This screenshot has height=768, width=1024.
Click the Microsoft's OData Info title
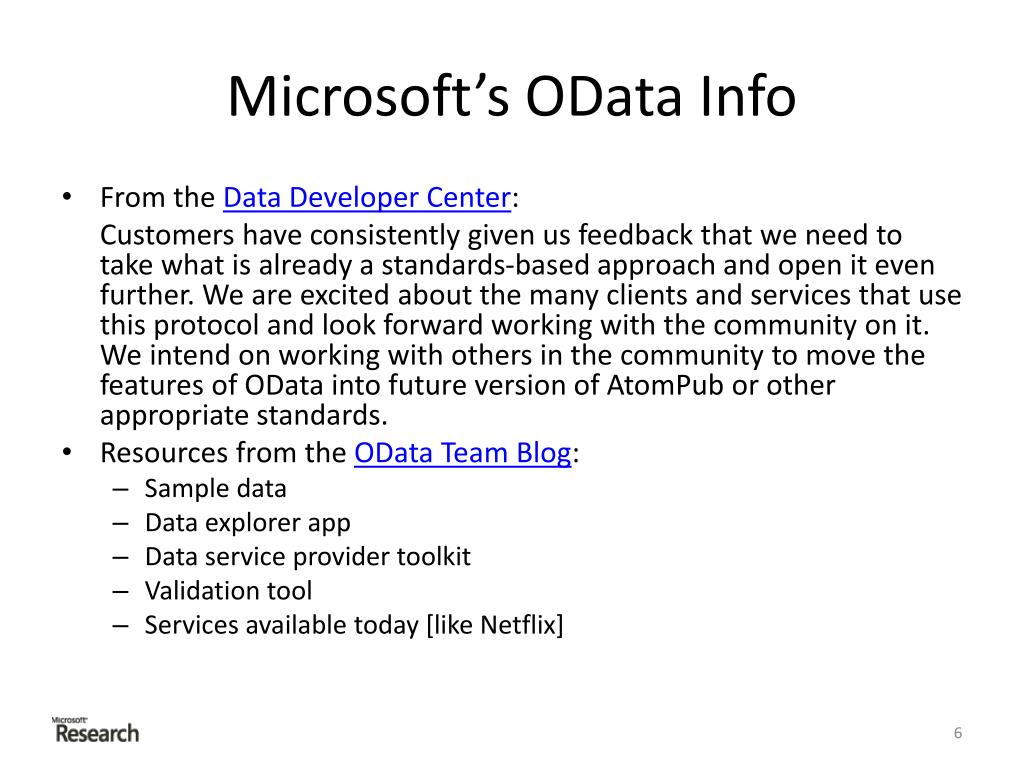(512, 96)
